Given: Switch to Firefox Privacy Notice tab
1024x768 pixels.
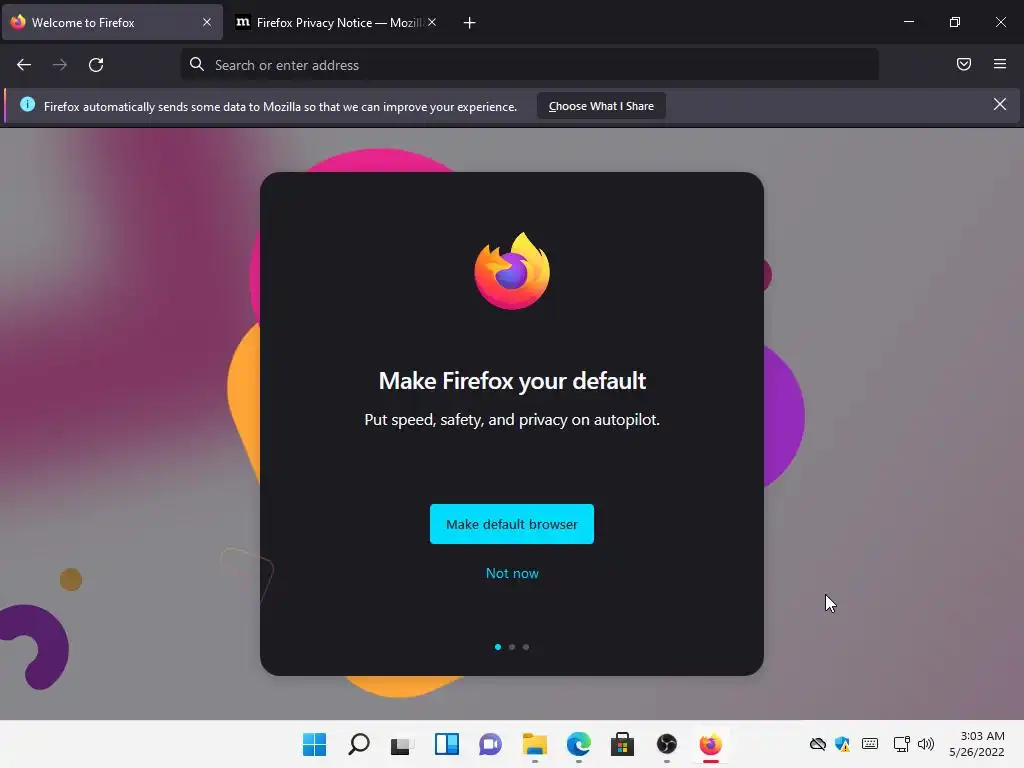Looking at the screenshot, I should pos(337,22).
